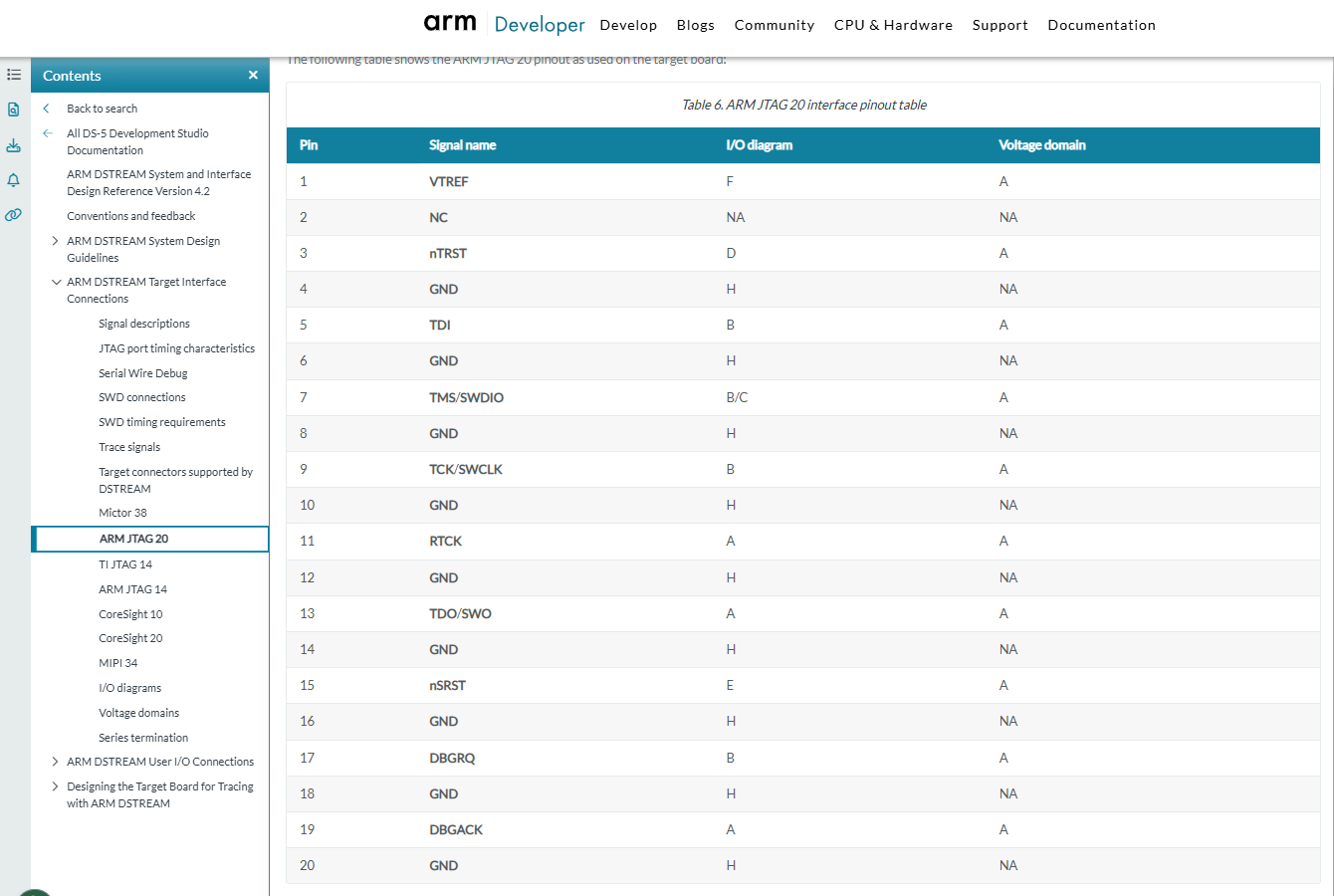Select CoreSight 20 in contents tree

(130, 638)
